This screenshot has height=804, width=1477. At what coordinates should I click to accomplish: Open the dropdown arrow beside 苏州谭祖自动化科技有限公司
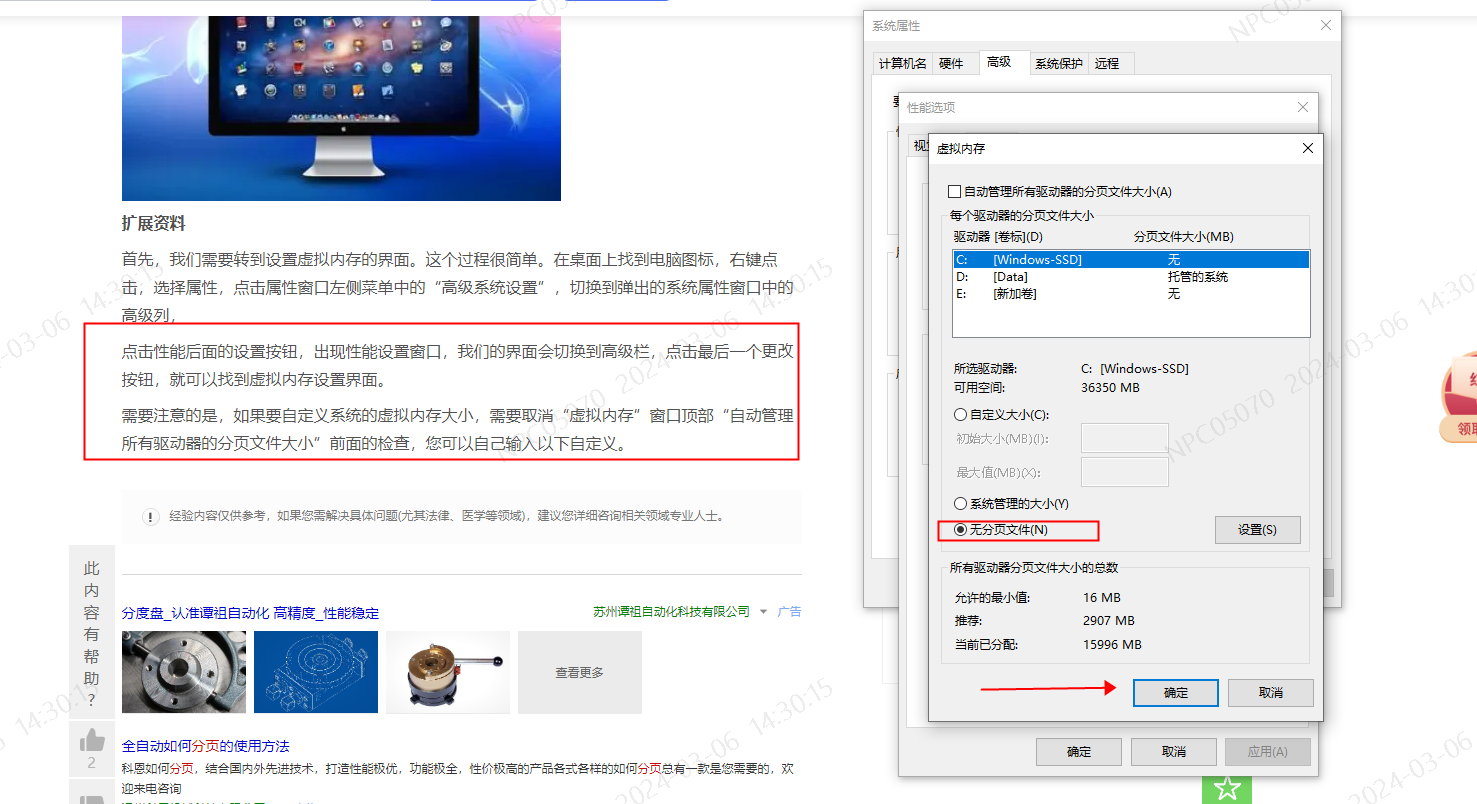point(763,612)
